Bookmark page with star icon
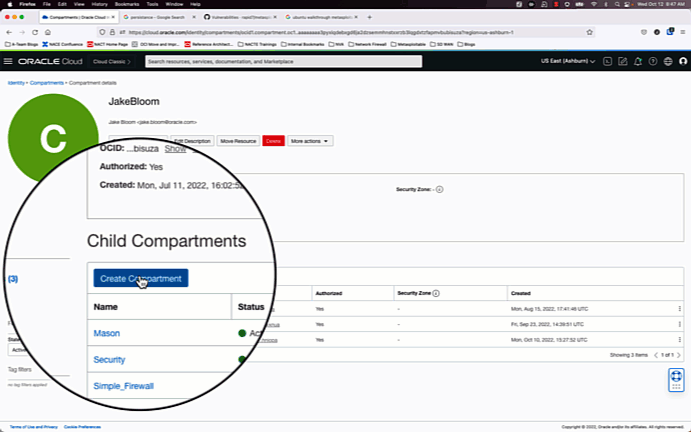691x432 pixels. (x=590, y=32)
